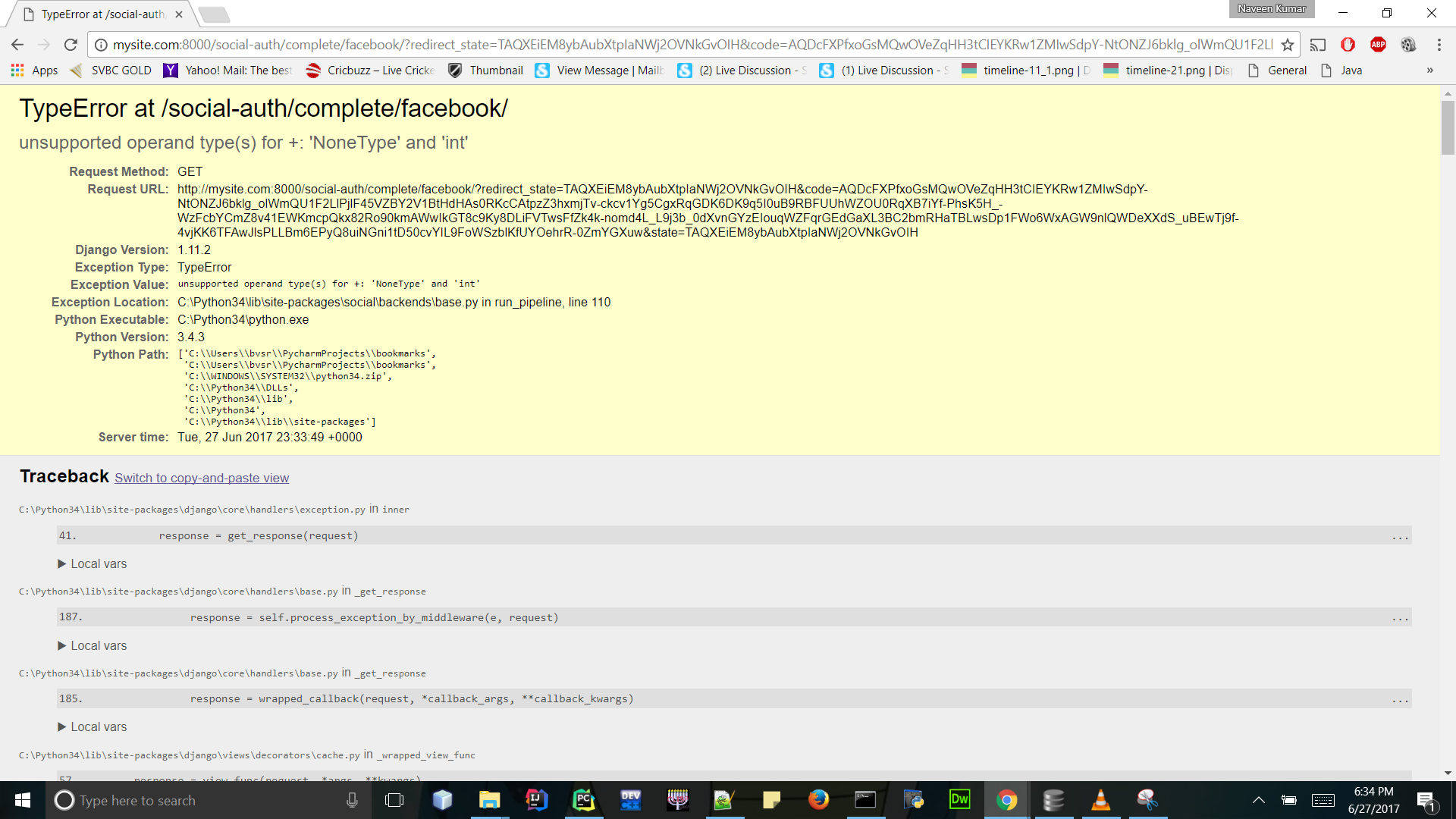
Task: Click Switch to copy-and-paste view
Action: tap(202, 478)
